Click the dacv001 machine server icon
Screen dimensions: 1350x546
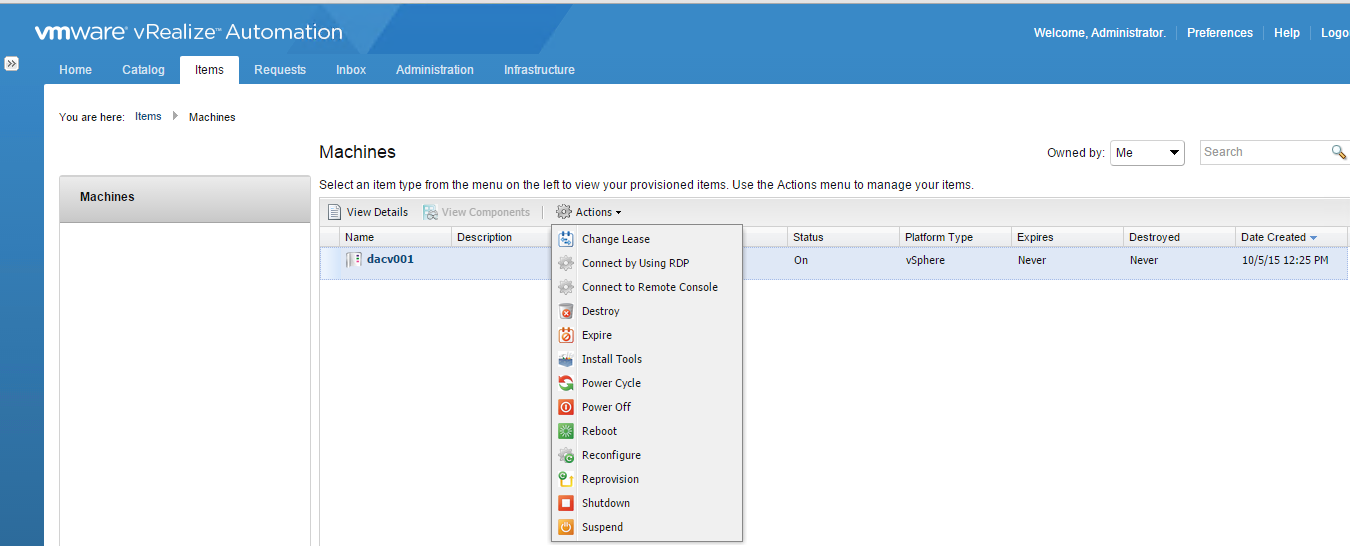pos(354,260)
